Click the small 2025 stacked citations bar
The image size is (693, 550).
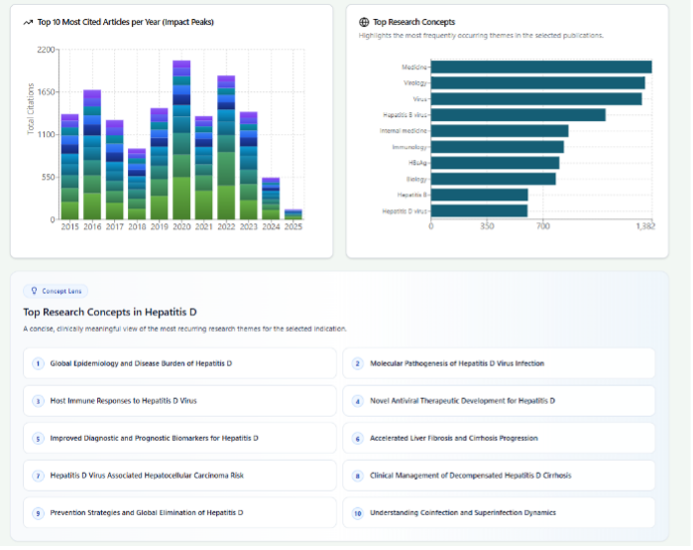click(293, 215)
